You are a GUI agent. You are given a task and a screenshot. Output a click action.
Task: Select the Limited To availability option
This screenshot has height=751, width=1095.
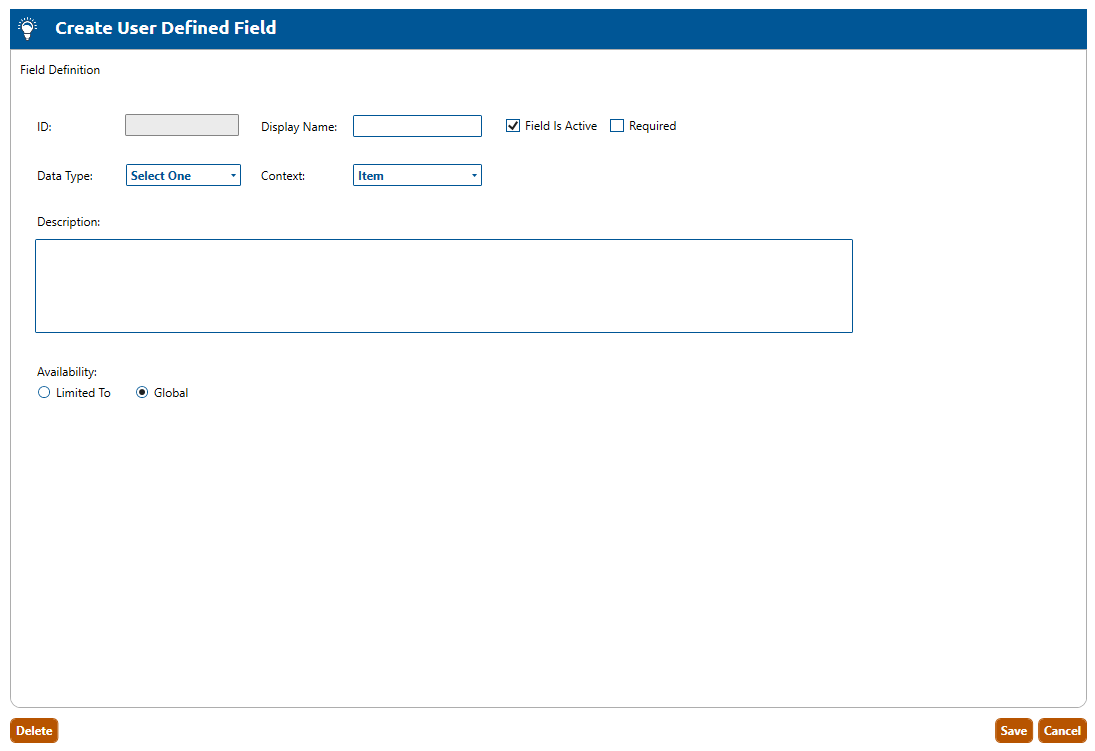pos(44,393)
